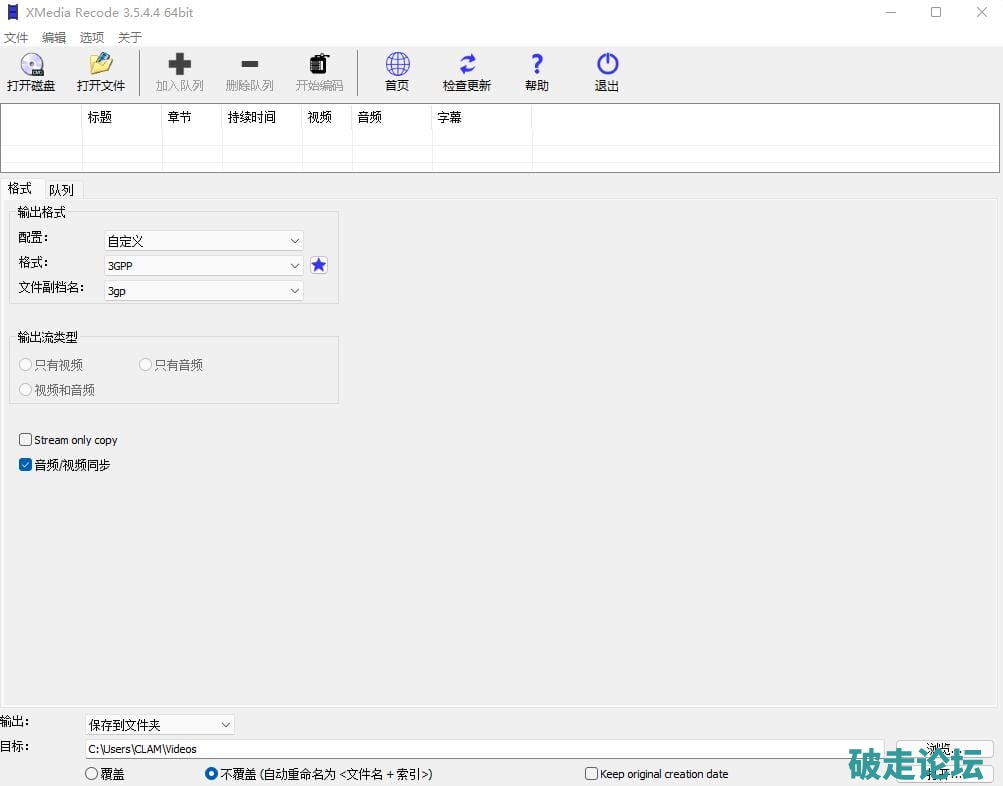The height and width of the screenshot is (786, 1003).
Task: Open the 文件 menu
Action: tap(16, 38)
